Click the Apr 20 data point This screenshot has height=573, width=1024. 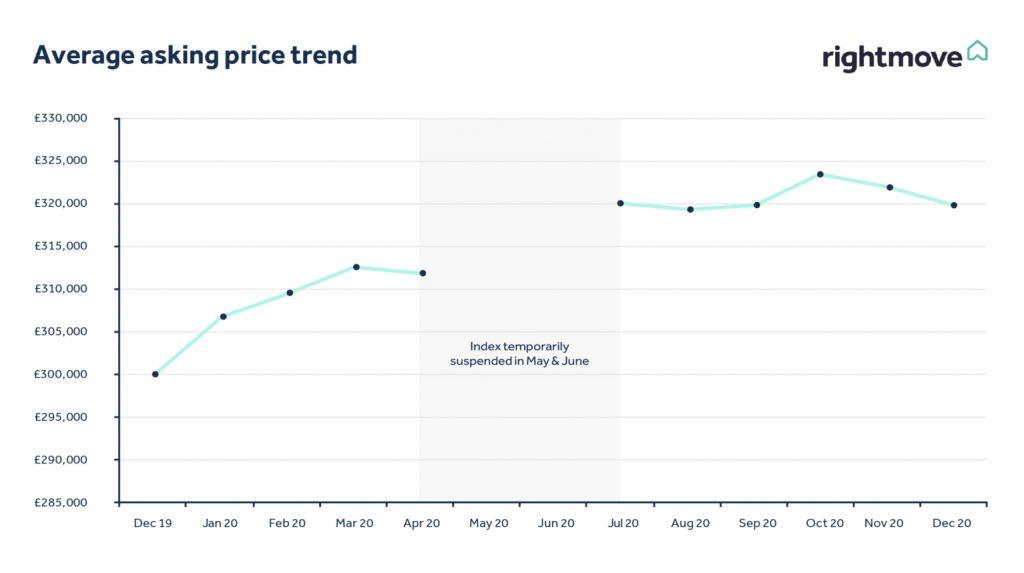(x=423, y=273)
